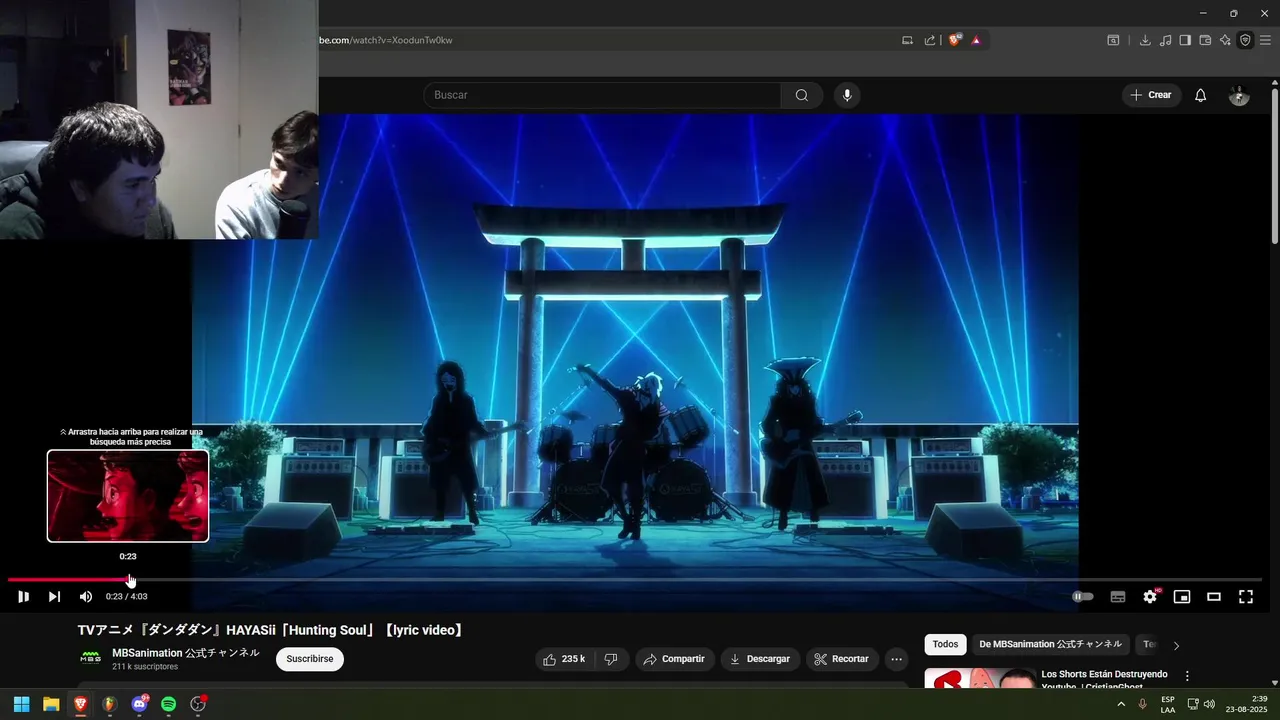Open OBS Studio from taskbar
The width and height of the screenshot is (1280, 720).
[x=198, y=704]
